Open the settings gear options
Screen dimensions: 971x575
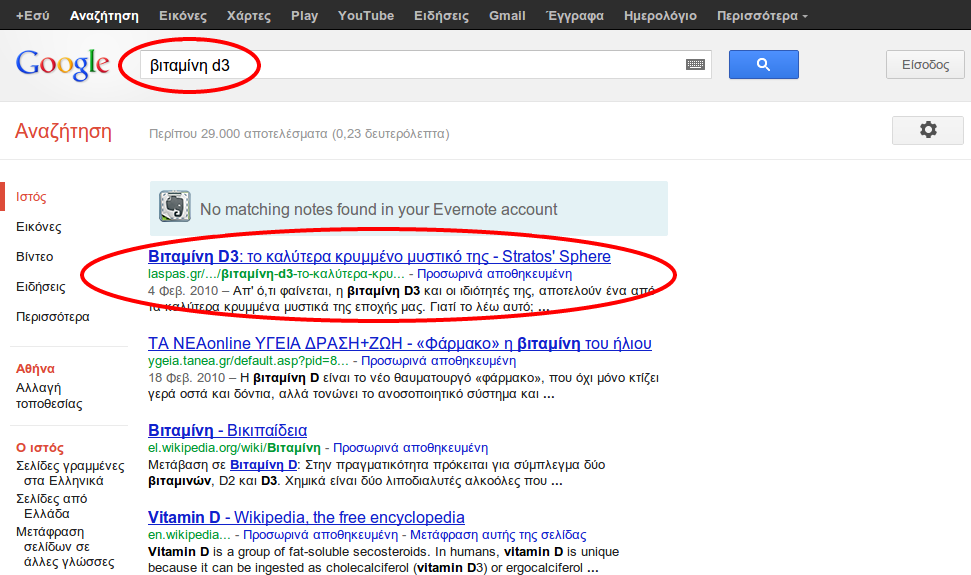click(928, 130)
